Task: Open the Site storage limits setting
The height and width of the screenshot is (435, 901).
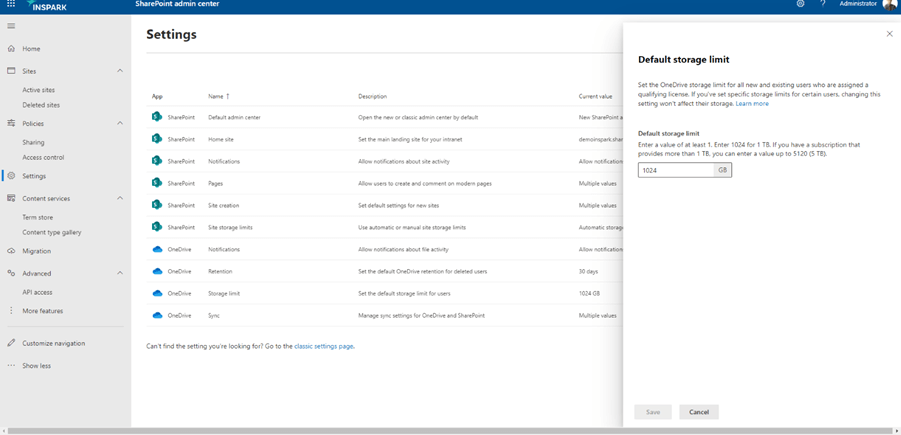Action: click(230, 228)
